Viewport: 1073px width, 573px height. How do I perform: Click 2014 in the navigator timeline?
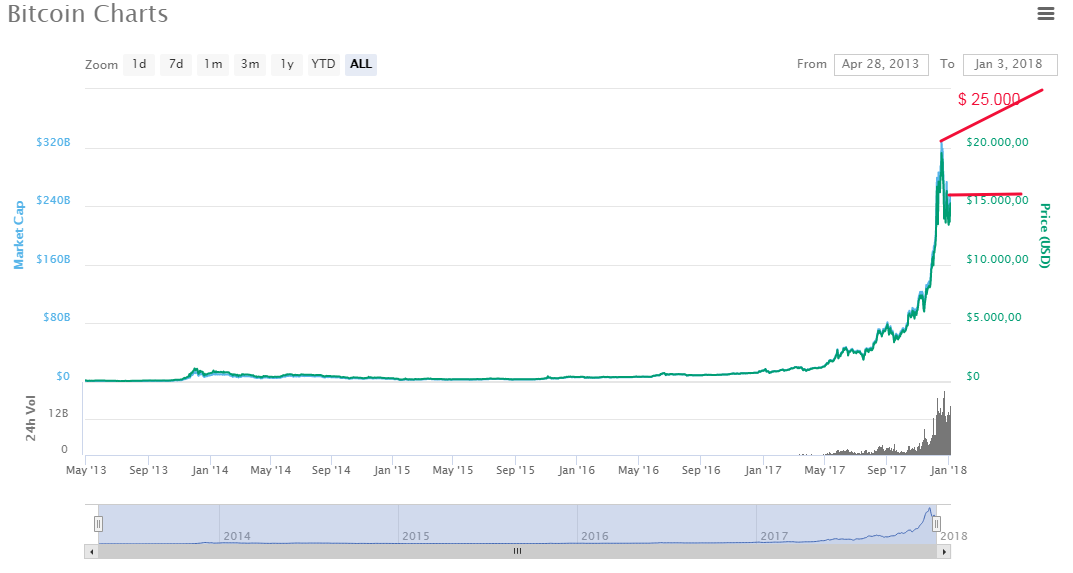(237, 536)
